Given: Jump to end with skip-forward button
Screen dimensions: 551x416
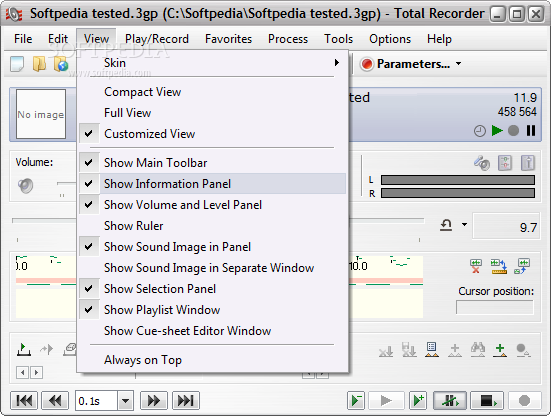Looking at the screenshot, I should [186, 401].
